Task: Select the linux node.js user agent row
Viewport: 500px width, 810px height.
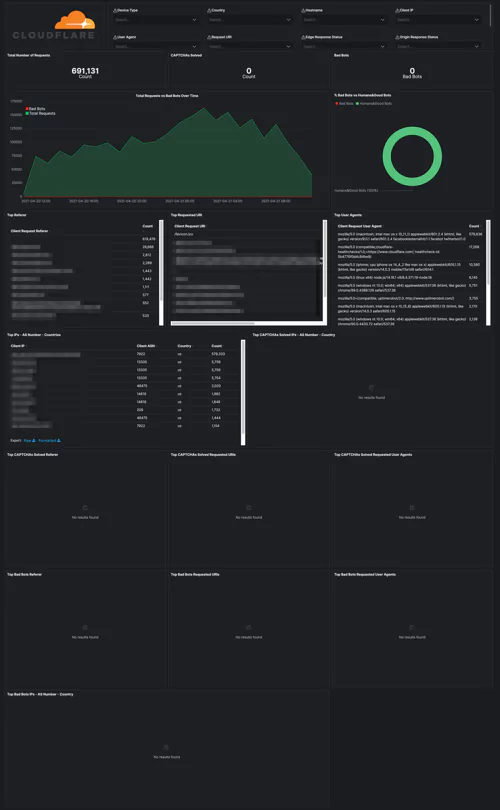Action: pyautogui.click(x=410, y=277)
